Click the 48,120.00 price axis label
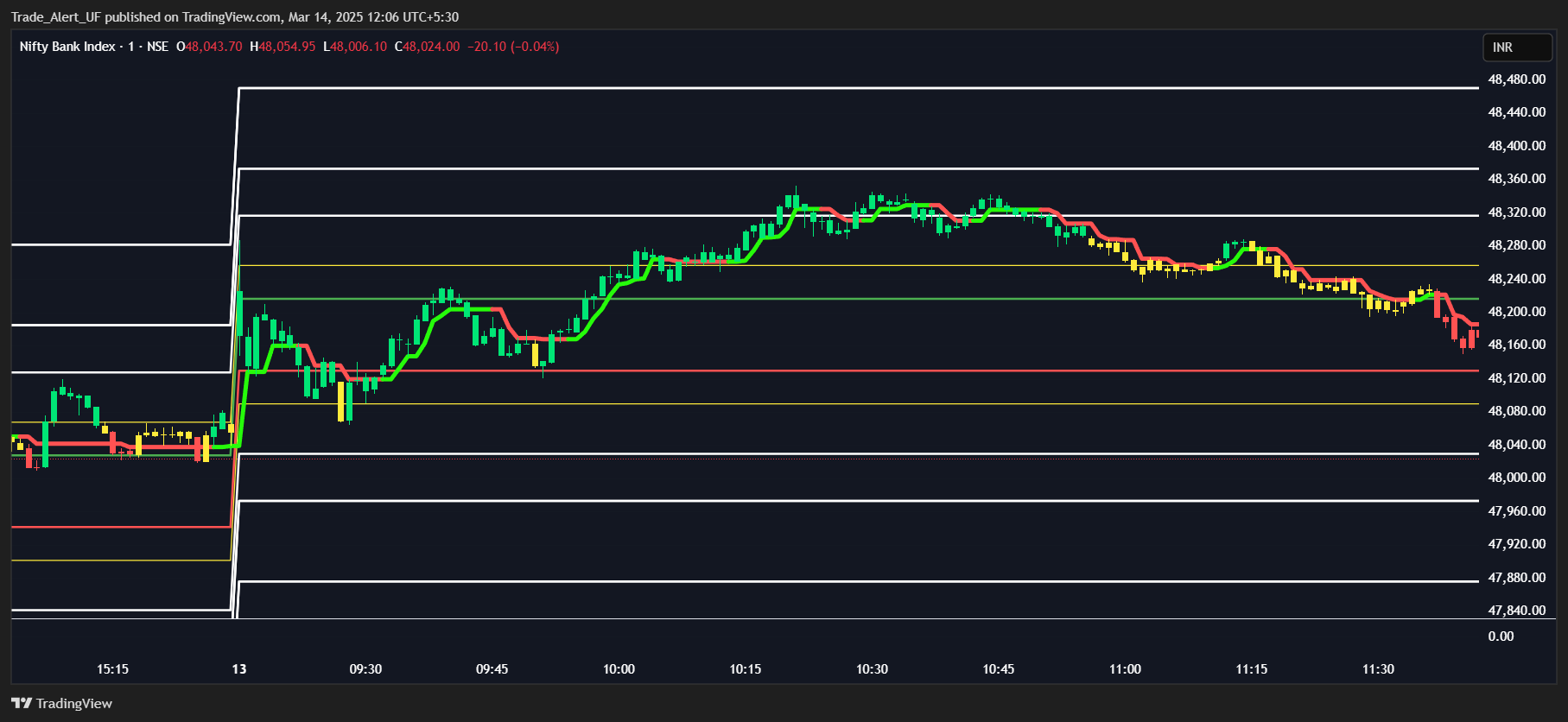Viewport: 1568px width, 722px height. tap(1516, 378)
